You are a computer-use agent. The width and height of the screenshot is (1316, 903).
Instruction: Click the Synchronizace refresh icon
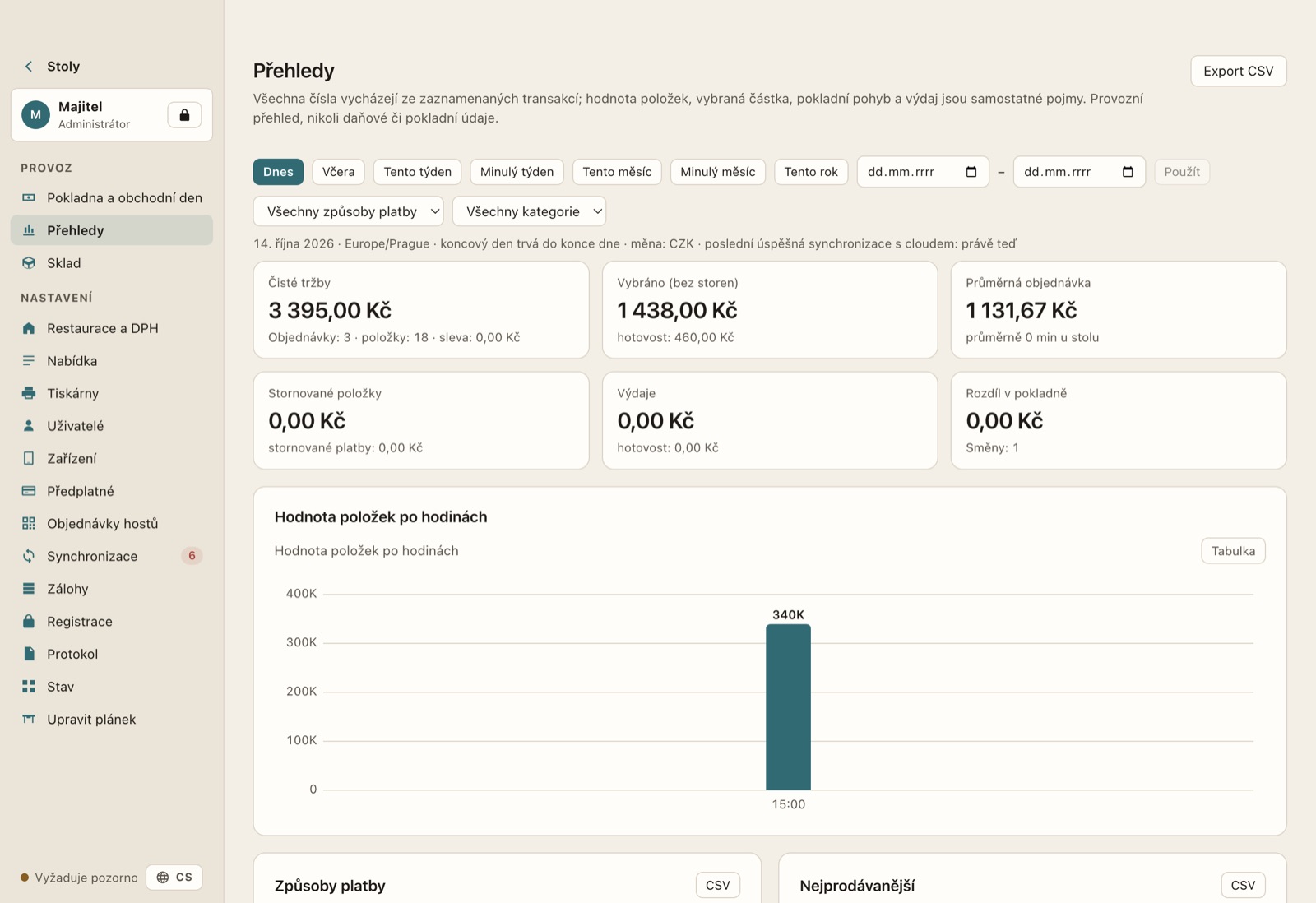click(x=29, y=556)
